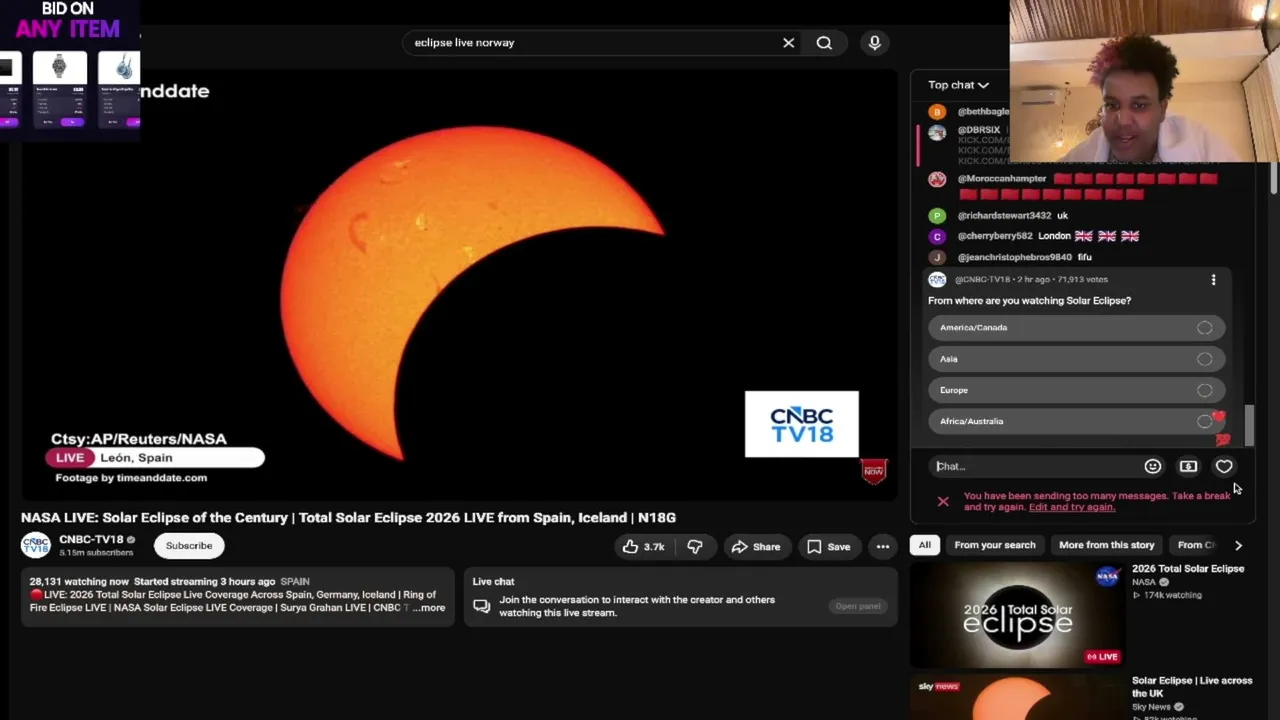Click the Chat message input
The image size is (1280, 720).
tap(1035, 466)
